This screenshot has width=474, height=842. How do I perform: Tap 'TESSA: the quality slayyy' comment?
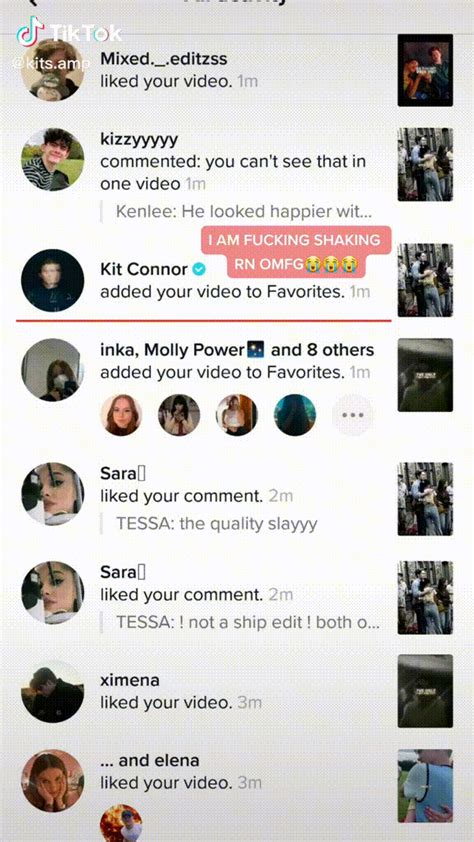tap(216, 524)
